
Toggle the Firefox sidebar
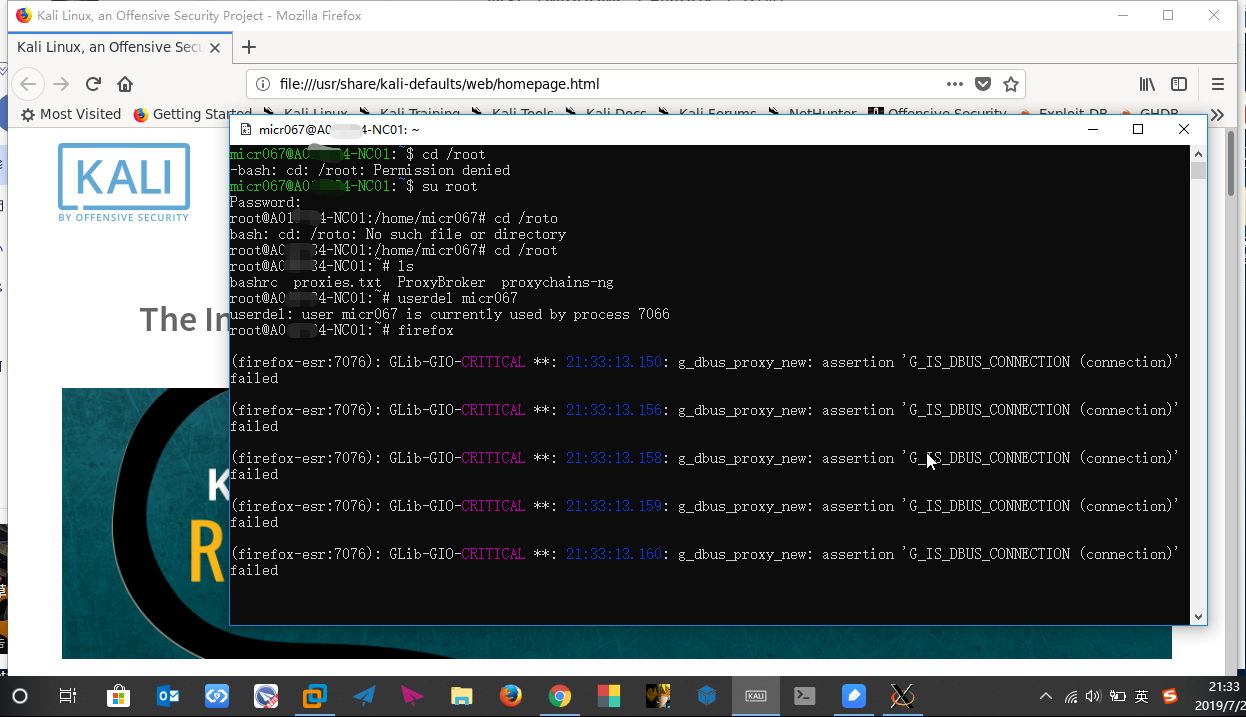pyautogui.click(x=1179, y=84)
